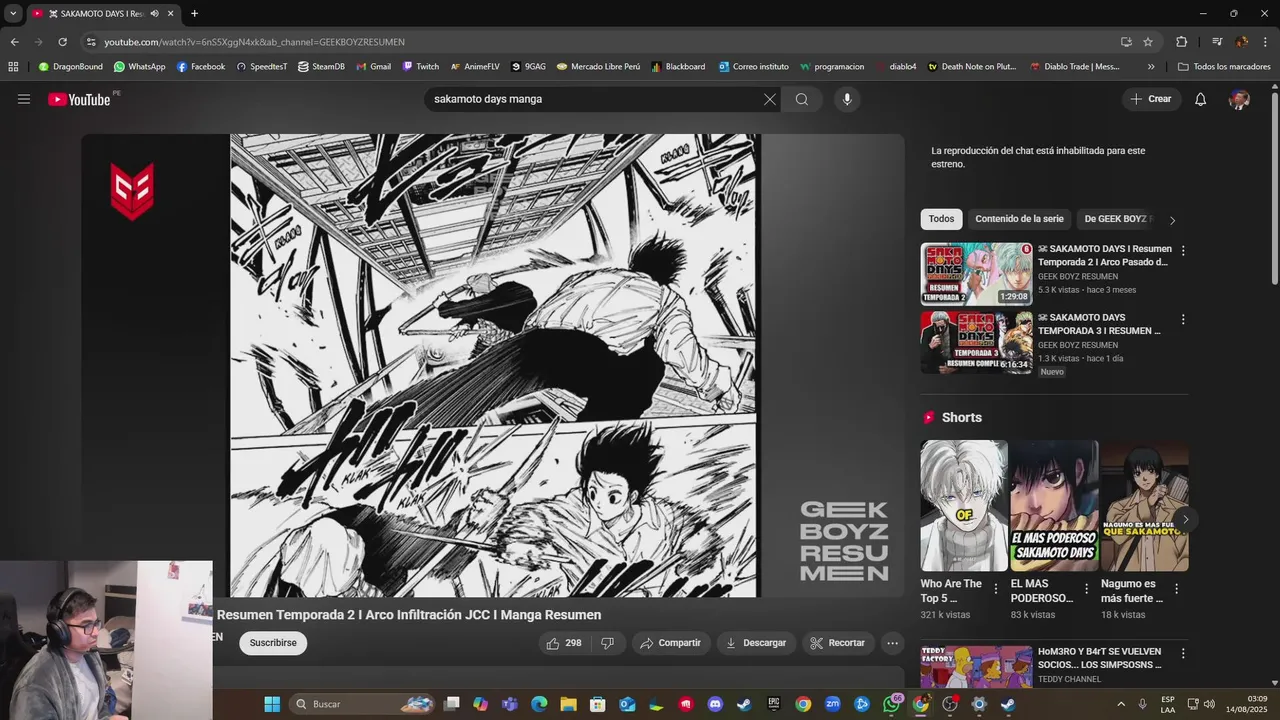
Task: Open the Twitch bookmark
Action: [420, 67]
